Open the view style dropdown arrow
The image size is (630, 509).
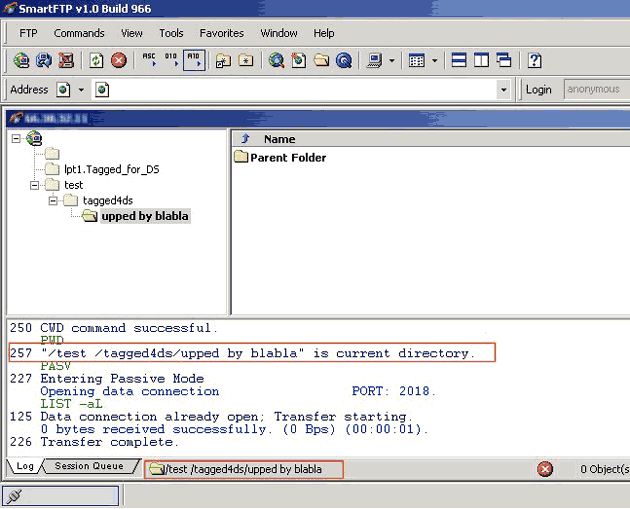[x=436, y=61]
